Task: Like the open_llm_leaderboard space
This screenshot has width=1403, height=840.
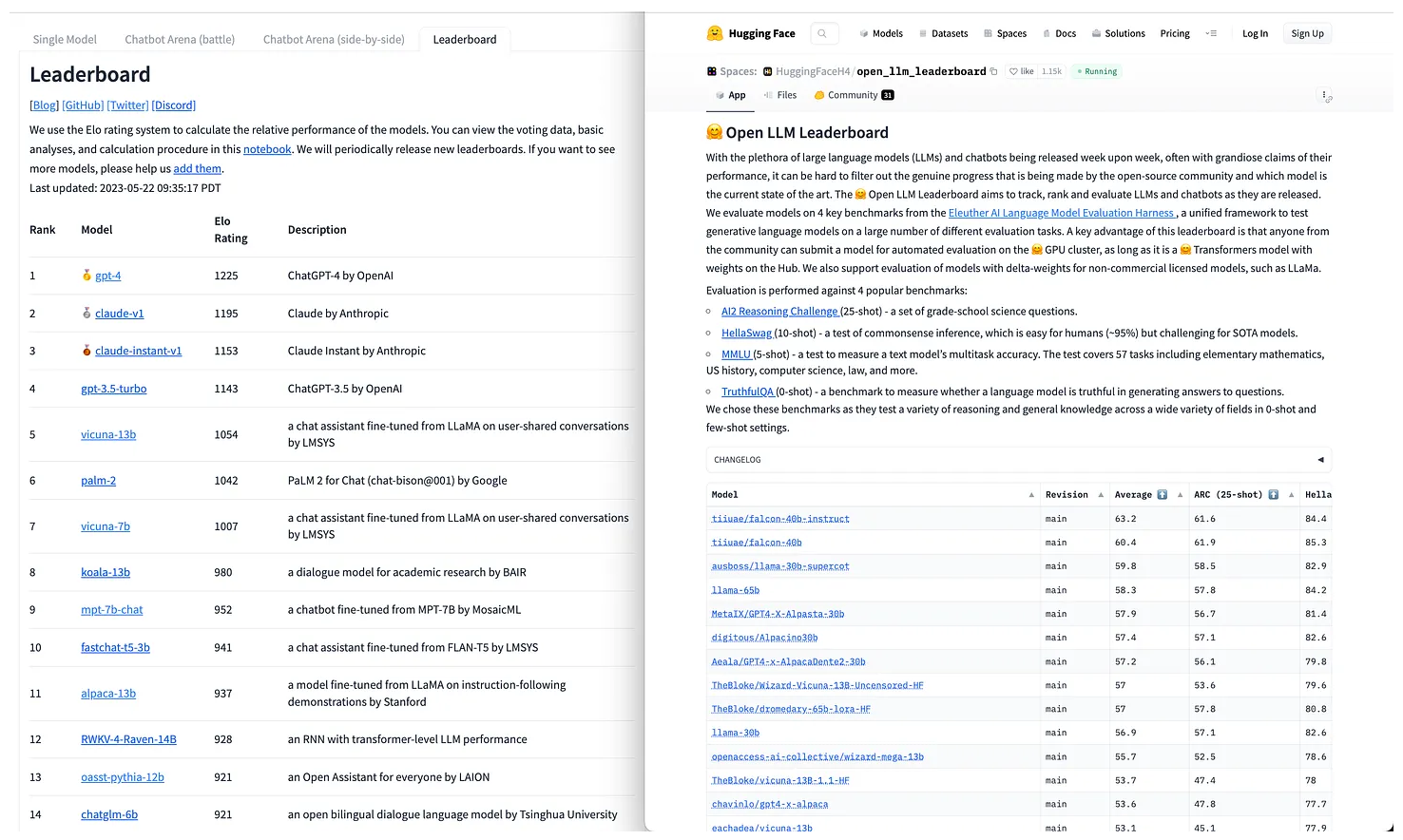Action: [1022, 71]
